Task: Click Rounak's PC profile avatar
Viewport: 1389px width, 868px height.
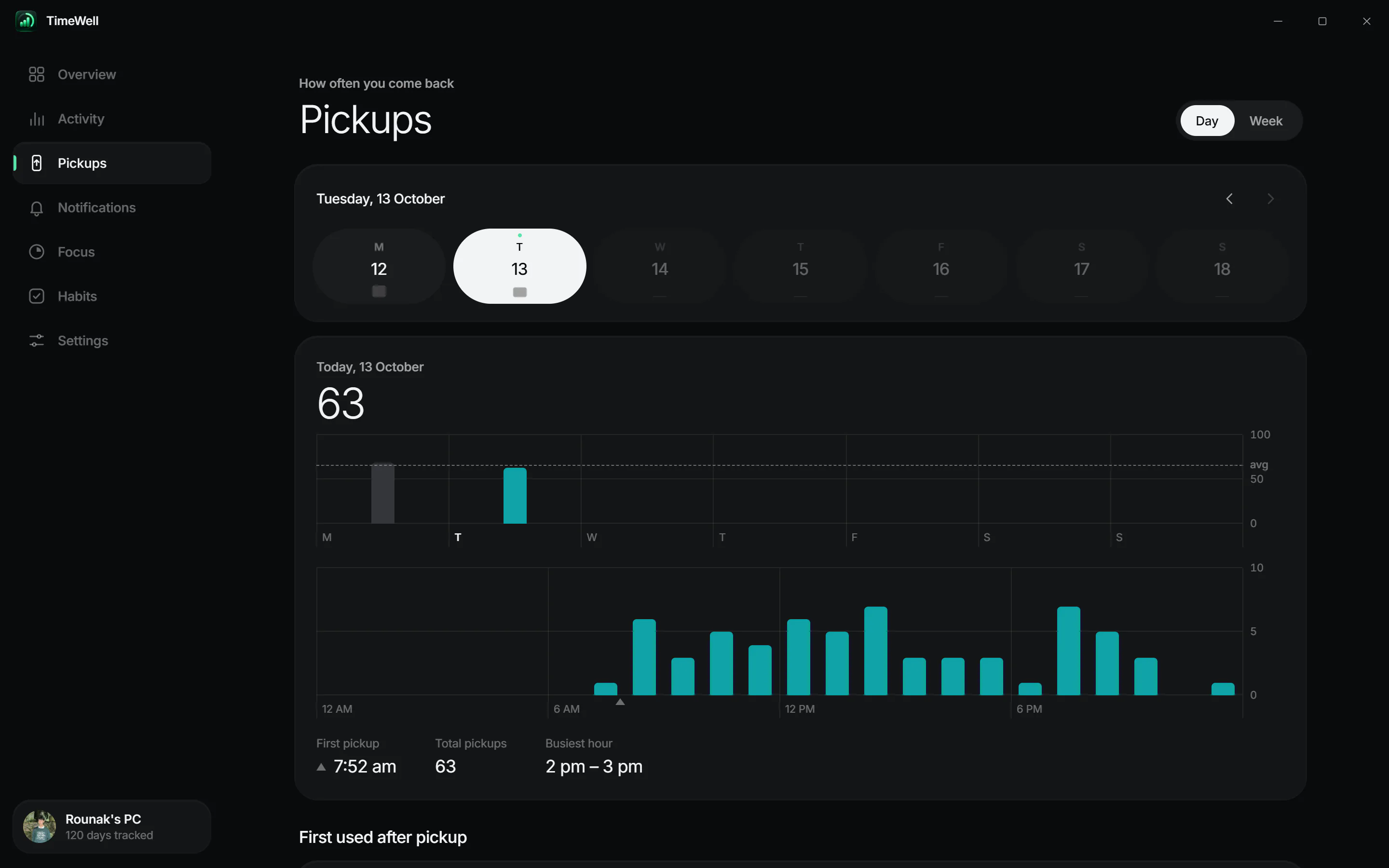Action: click(40, 827)
